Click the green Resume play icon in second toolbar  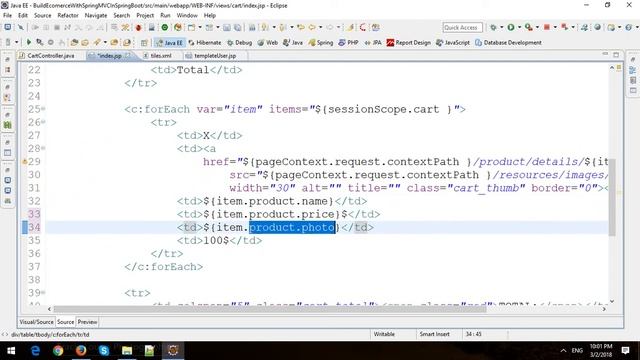click(x=29, y=42)
